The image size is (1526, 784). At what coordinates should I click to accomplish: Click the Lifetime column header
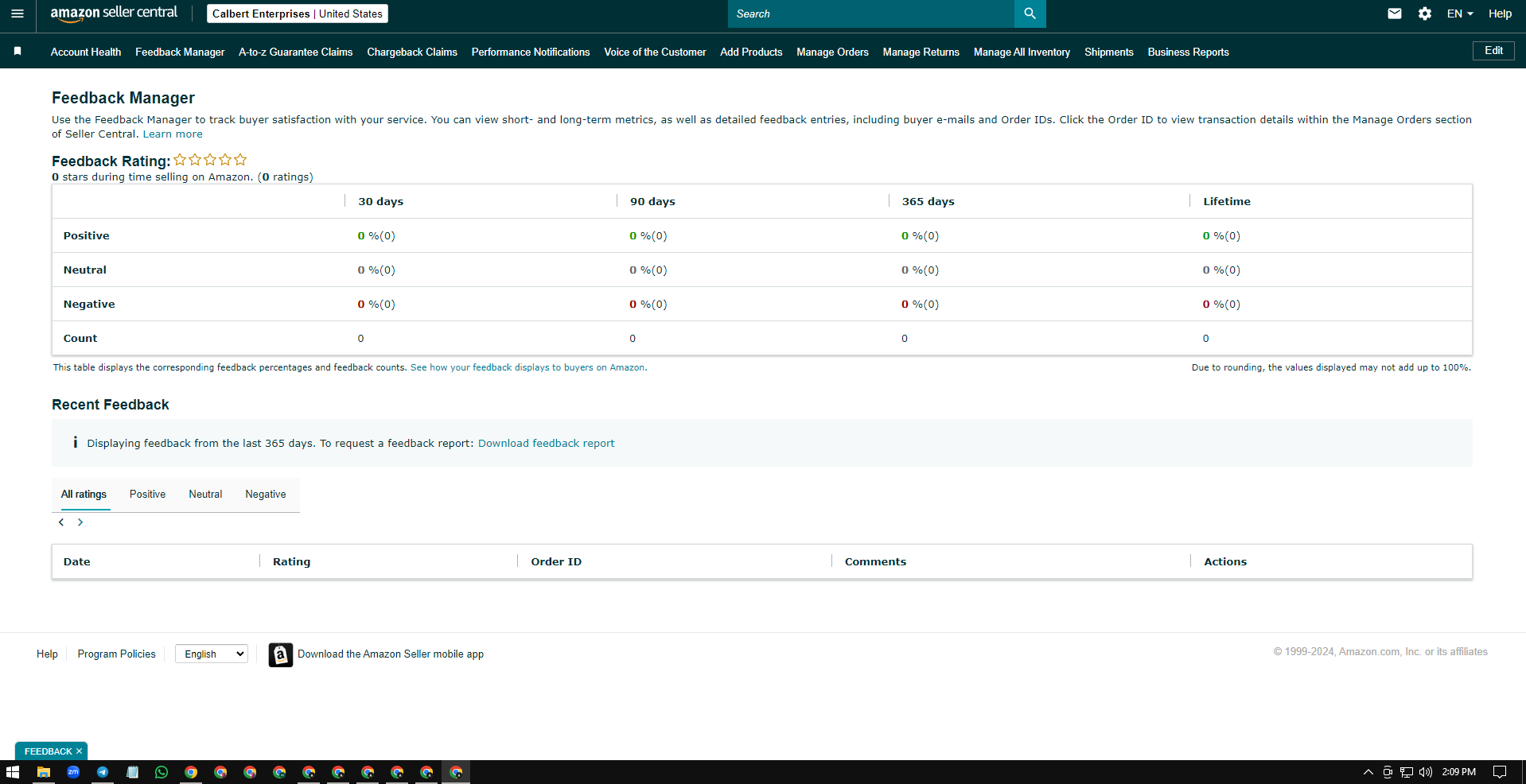[1226, 201]
